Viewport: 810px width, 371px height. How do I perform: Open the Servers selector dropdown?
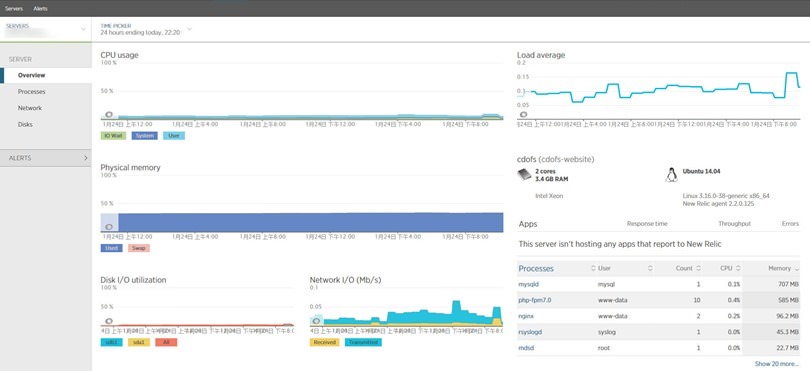(x=45, y=29)
